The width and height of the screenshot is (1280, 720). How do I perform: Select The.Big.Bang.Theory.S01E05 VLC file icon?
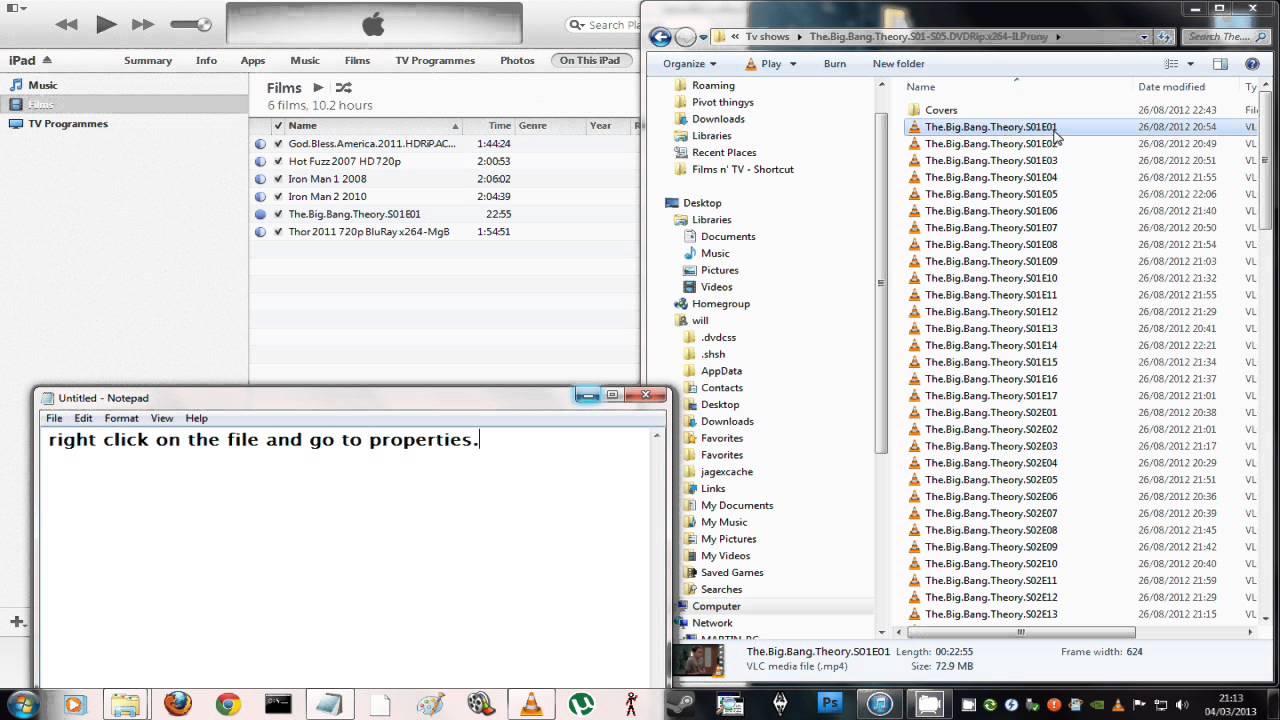(914, 194)
